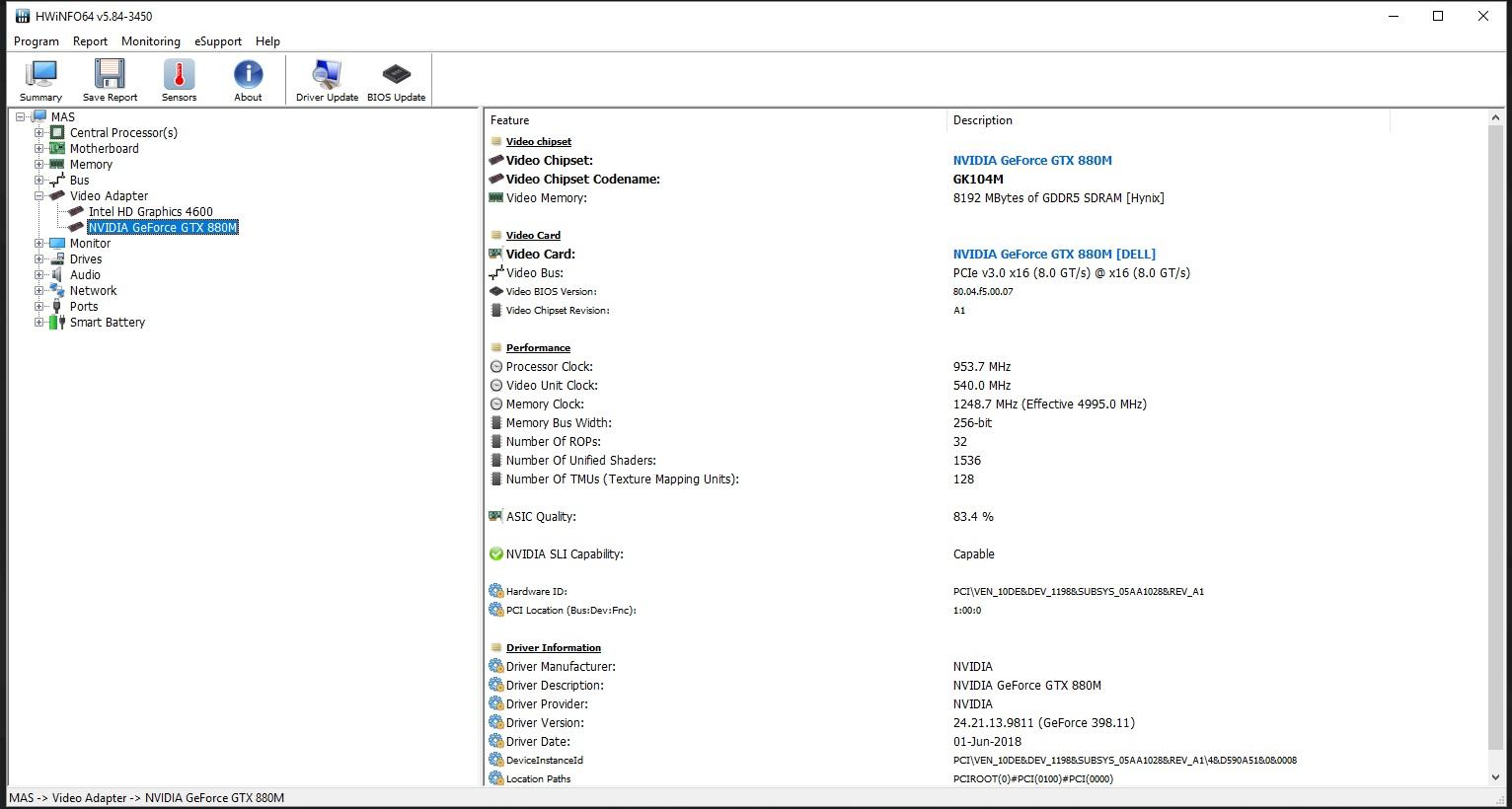Screen dimensions: 1512x809
Task: Open the Program menu
Action: (37, 41)
